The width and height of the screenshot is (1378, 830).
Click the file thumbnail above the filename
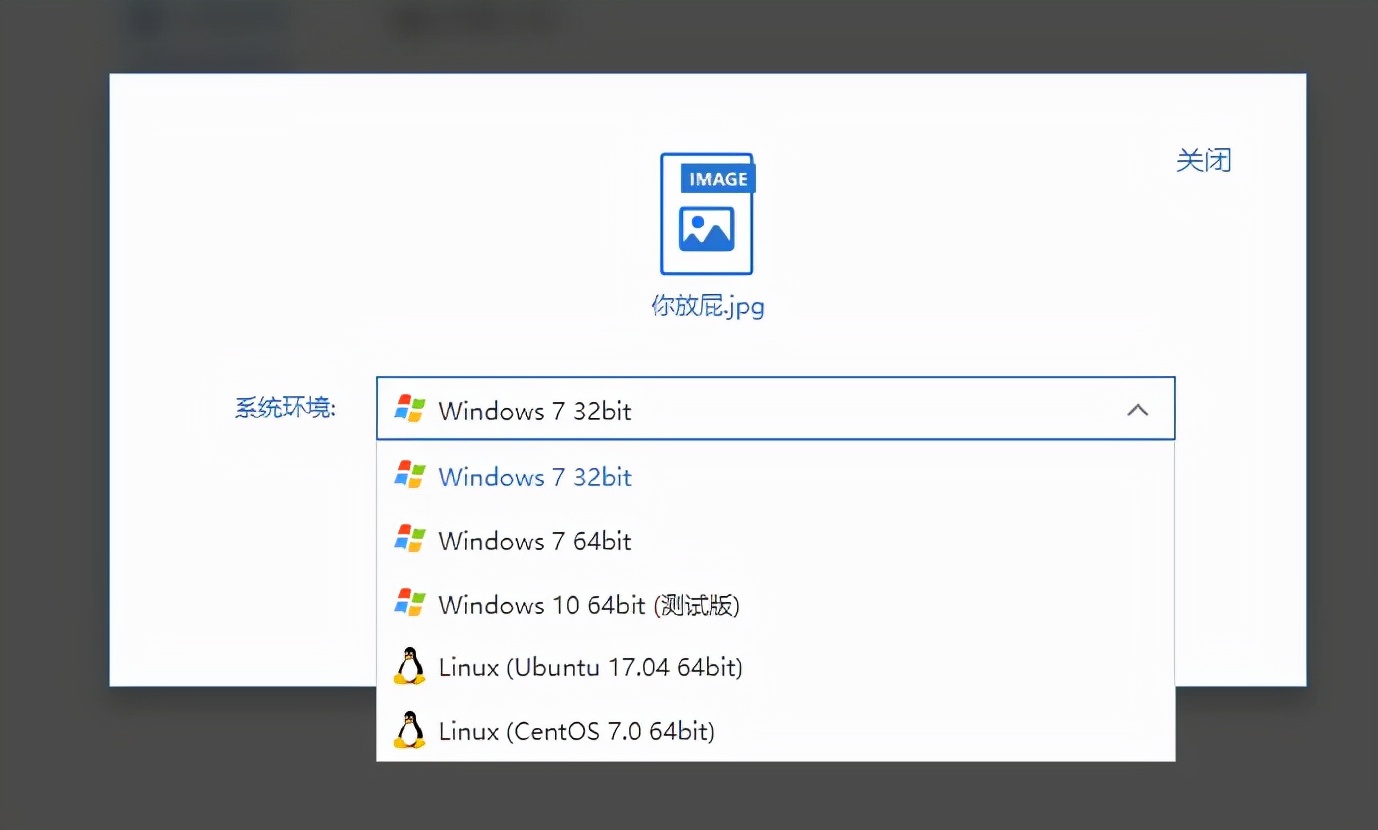coord(706,213)
